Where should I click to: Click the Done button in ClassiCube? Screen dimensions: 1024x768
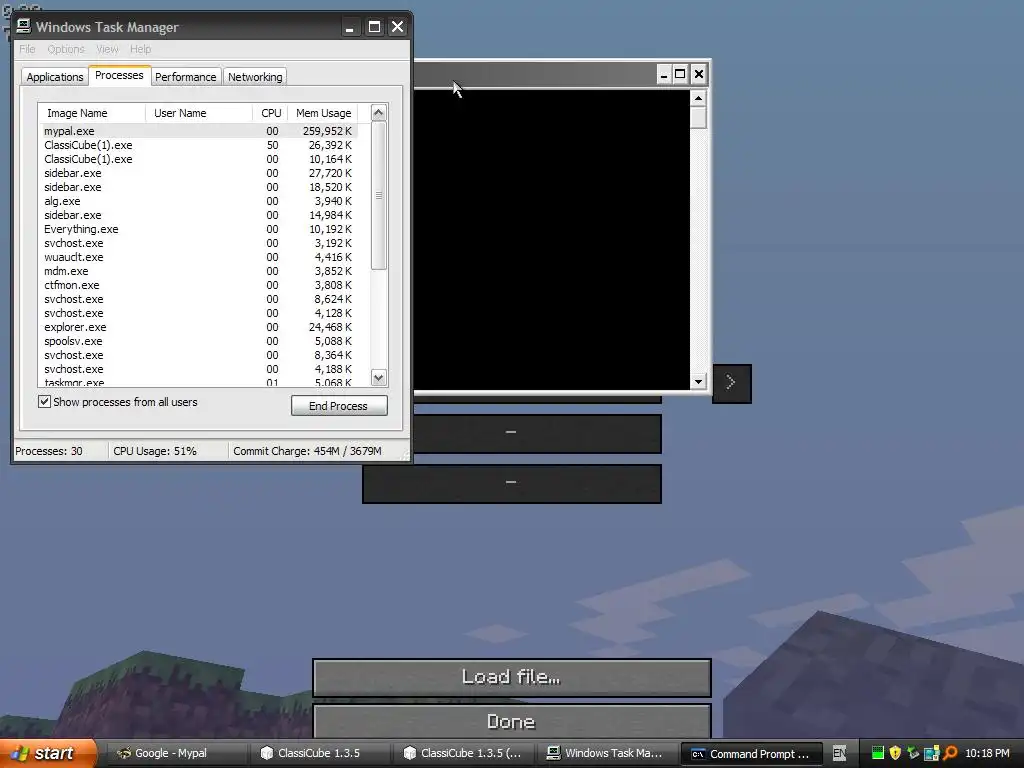[511, 722]
